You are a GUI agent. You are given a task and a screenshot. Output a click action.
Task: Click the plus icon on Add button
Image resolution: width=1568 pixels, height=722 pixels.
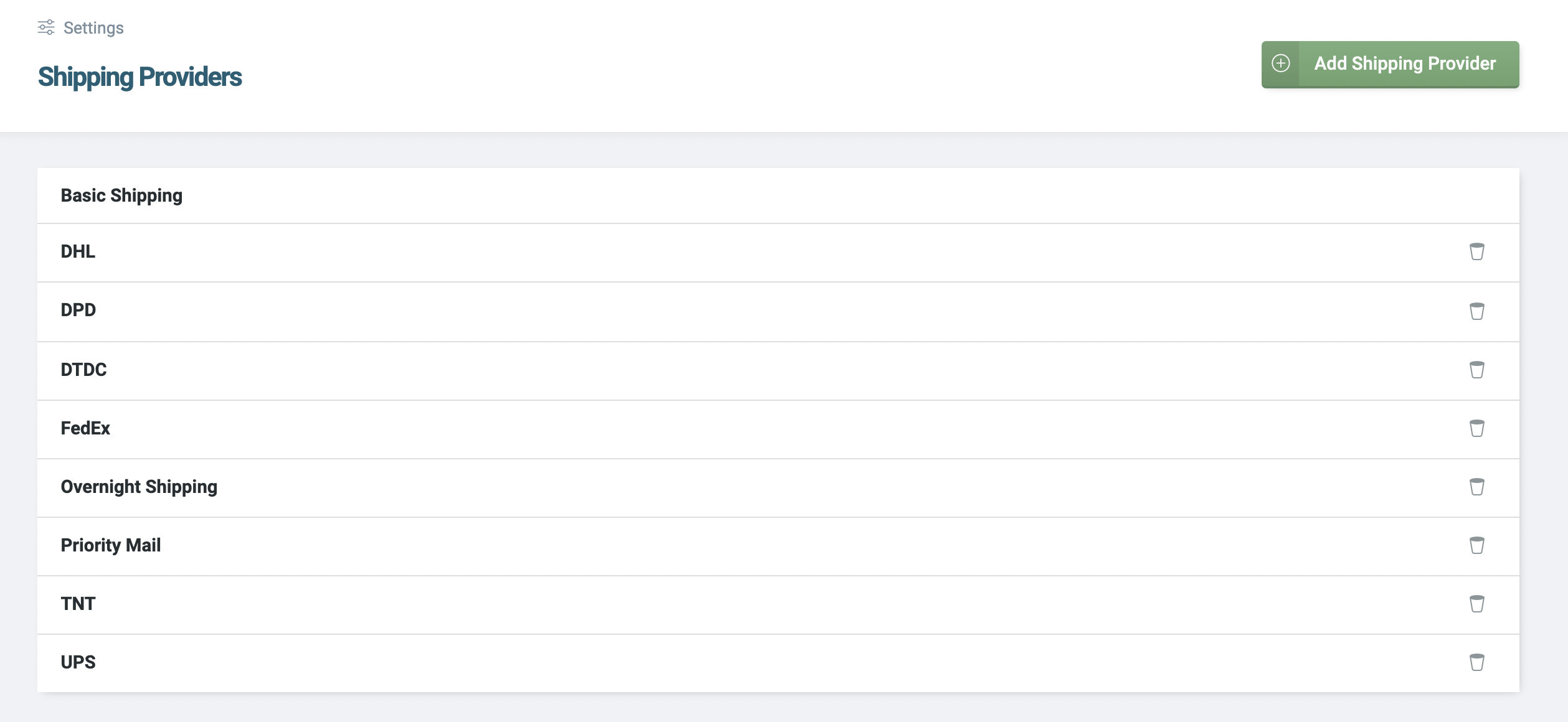click(x=1281, y=63)
